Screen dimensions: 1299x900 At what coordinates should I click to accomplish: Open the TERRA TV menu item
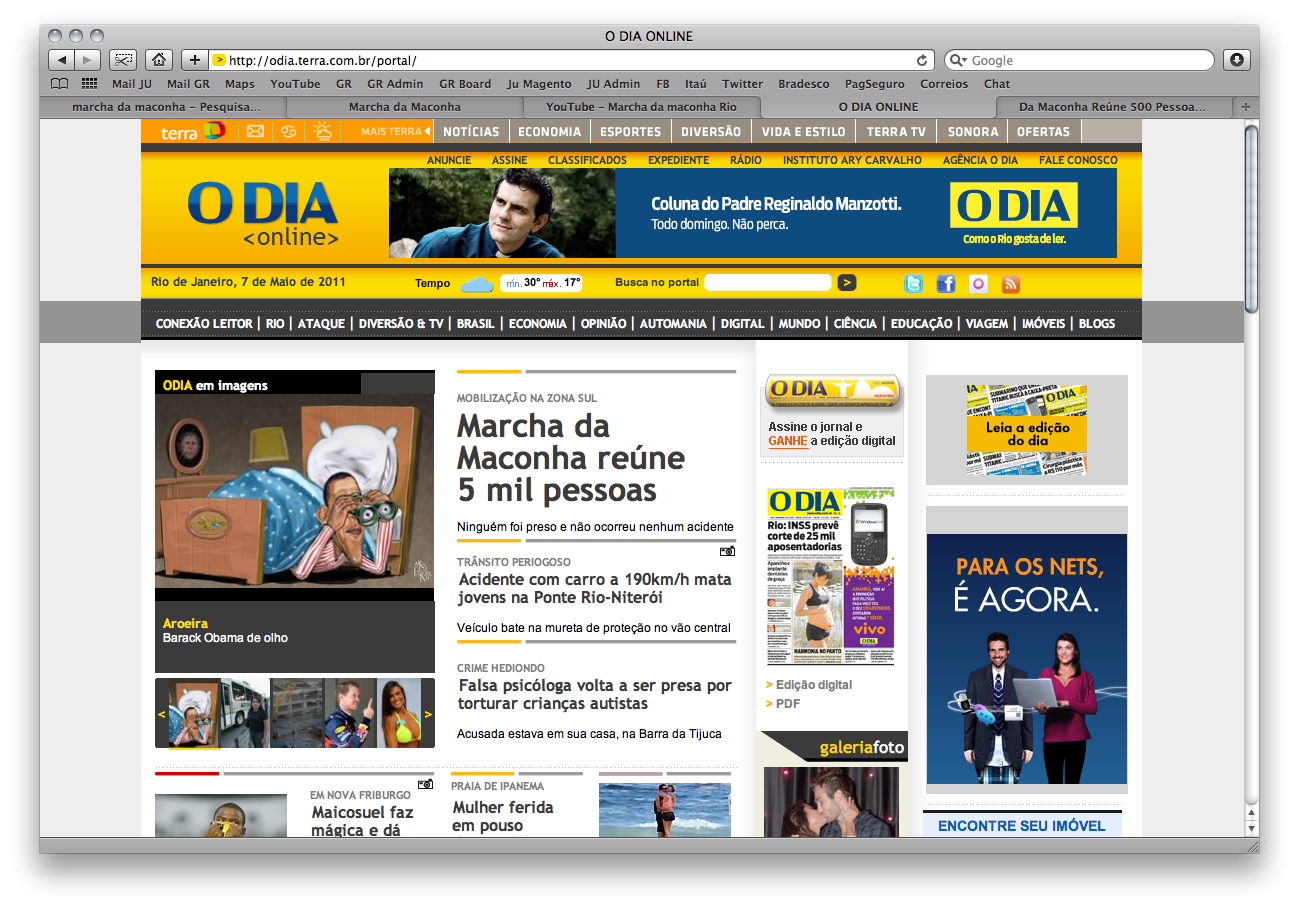coord(896,131)
